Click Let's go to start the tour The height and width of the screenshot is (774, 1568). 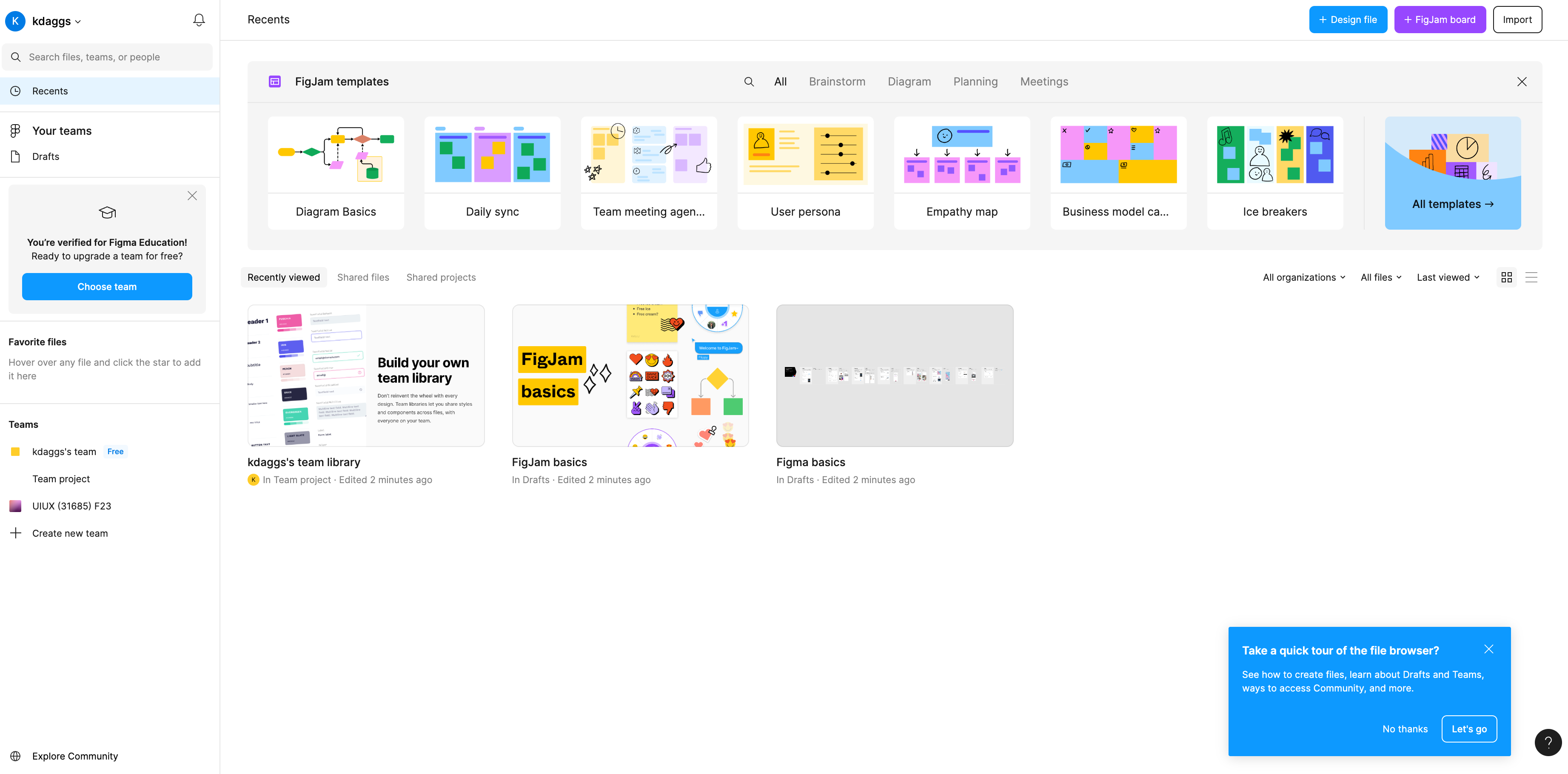coord(1469,729)
